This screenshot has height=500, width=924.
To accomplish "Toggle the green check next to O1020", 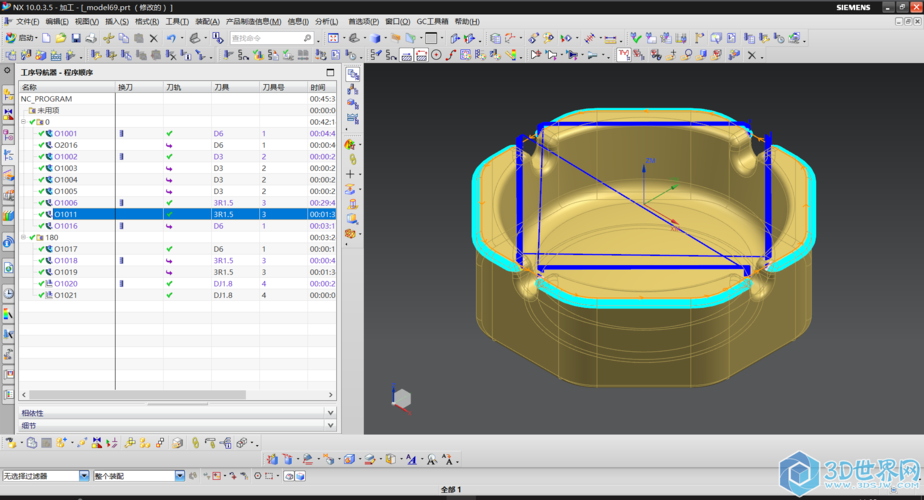I will [41, 284].
